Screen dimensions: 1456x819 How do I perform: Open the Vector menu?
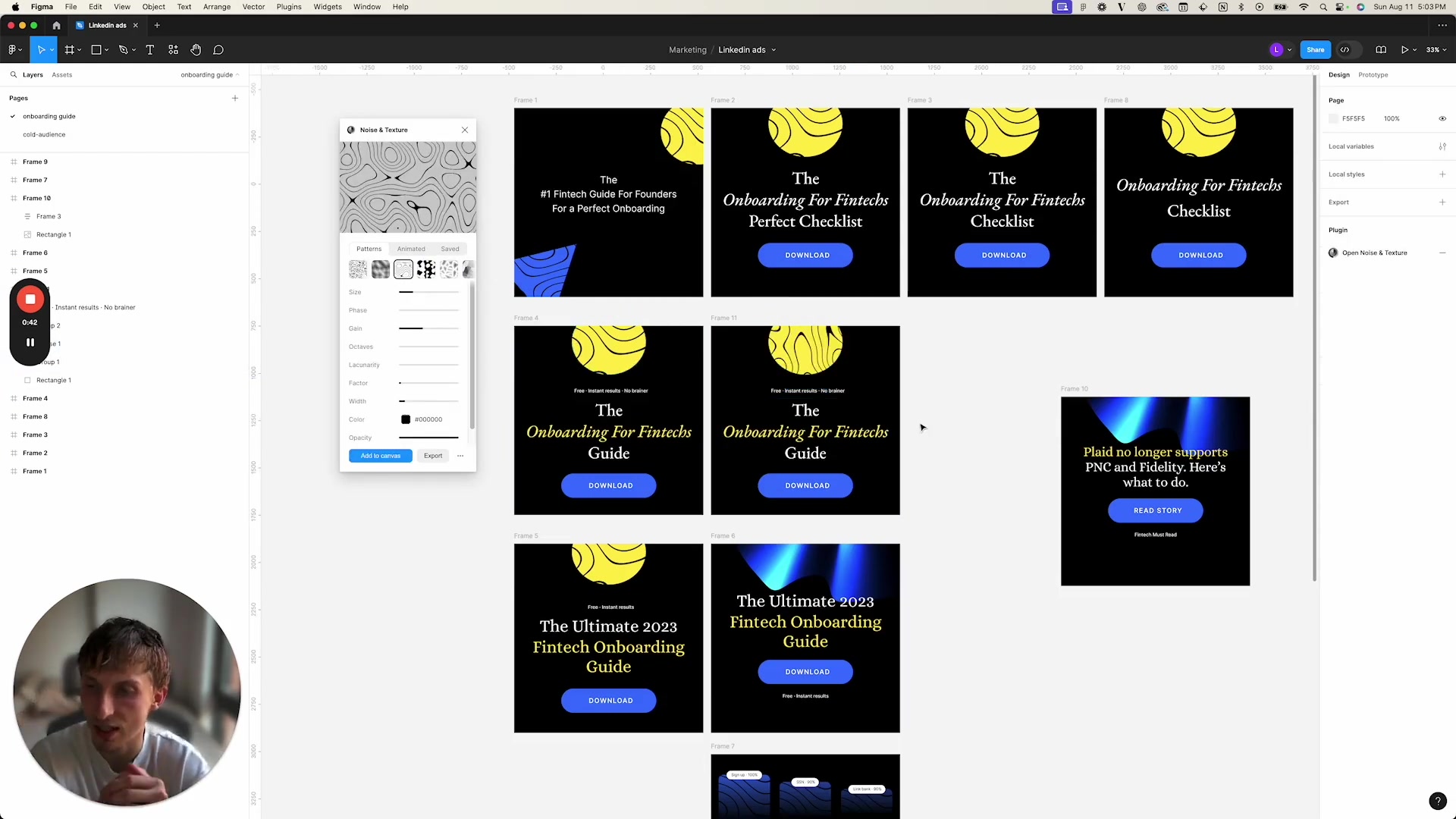[x=254, y=7]
